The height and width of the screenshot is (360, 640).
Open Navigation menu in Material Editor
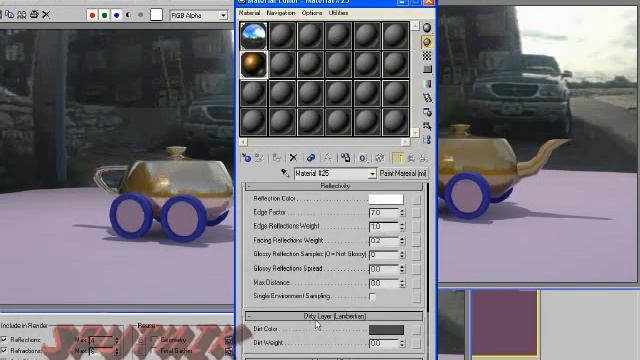[x=280, y=13]
